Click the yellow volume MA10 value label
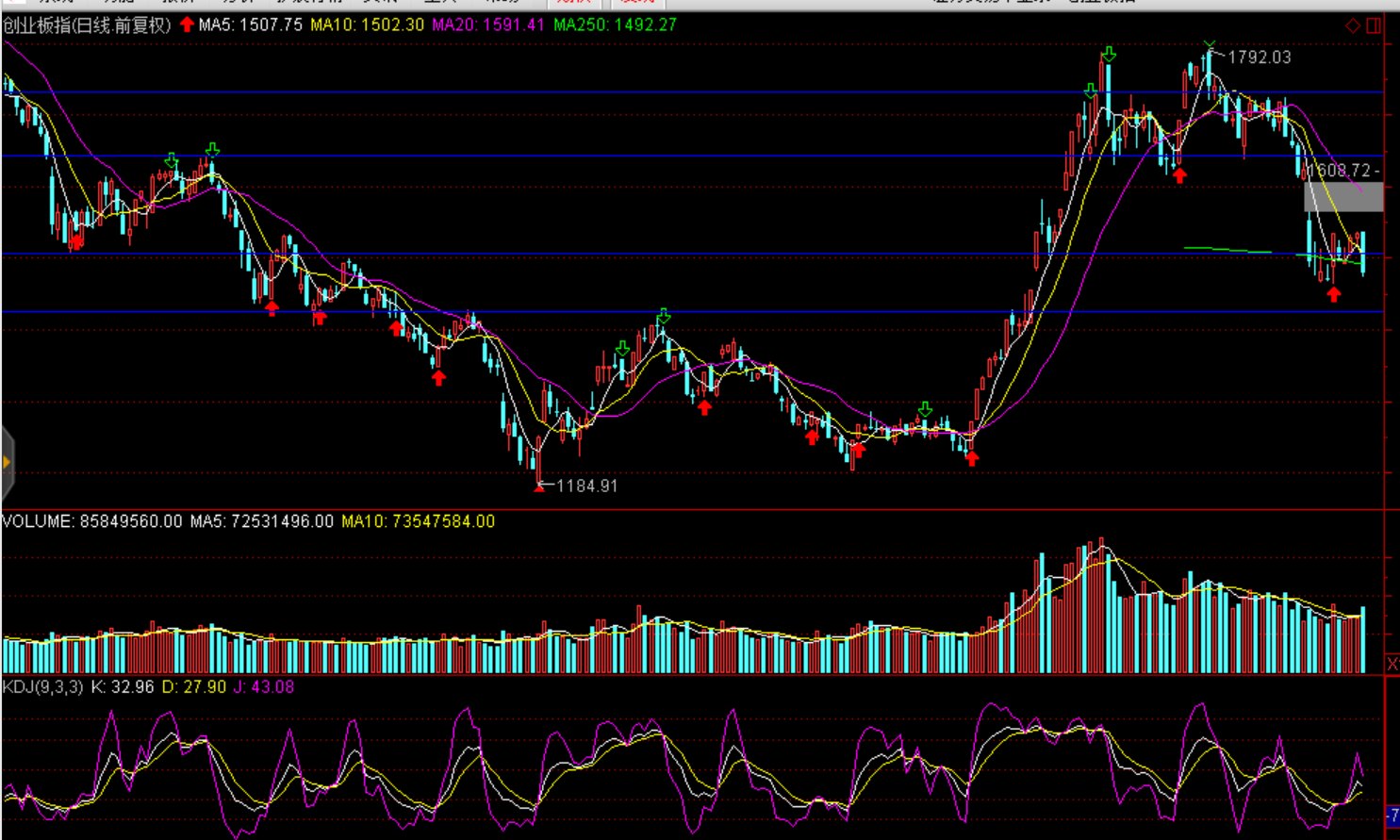This screenshot has height=840, width=1400. tap(418, 521)
